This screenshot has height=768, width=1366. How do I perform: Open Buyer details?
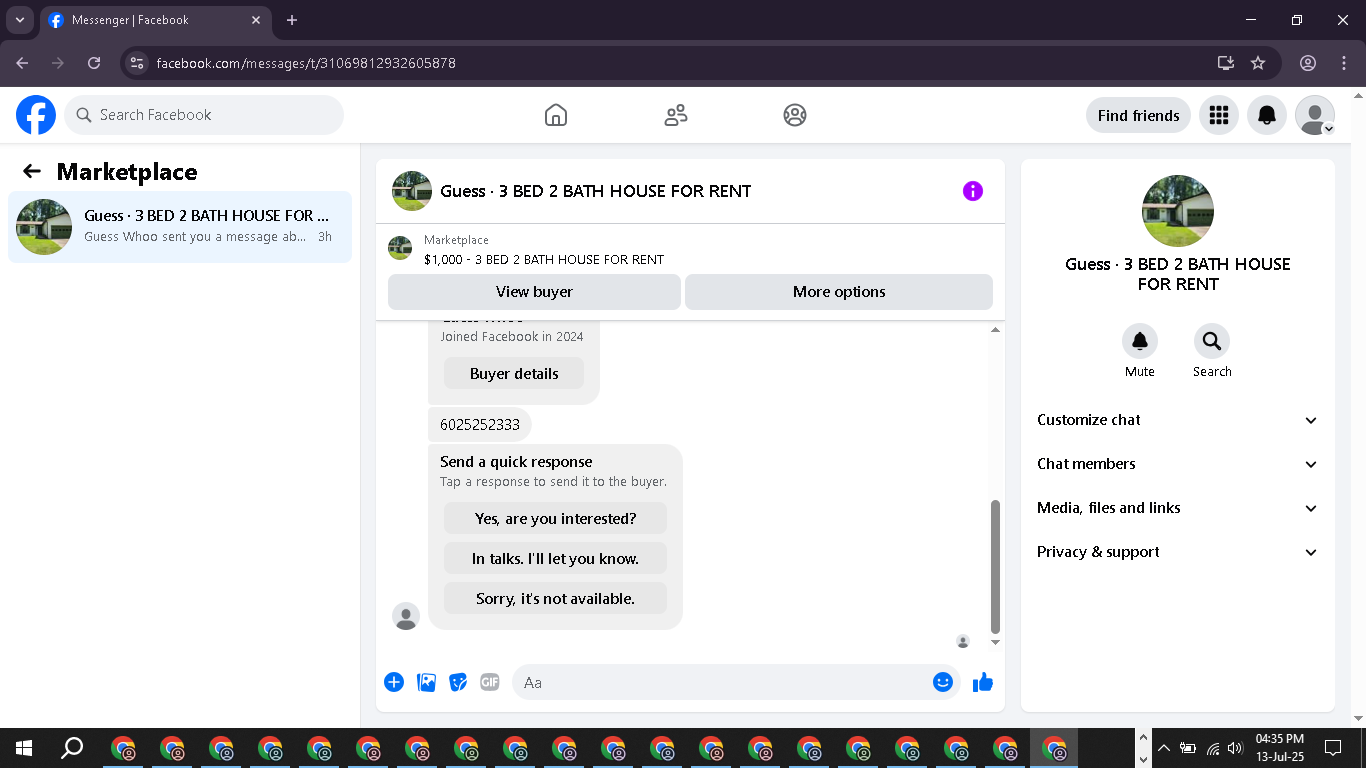[514, 374]
